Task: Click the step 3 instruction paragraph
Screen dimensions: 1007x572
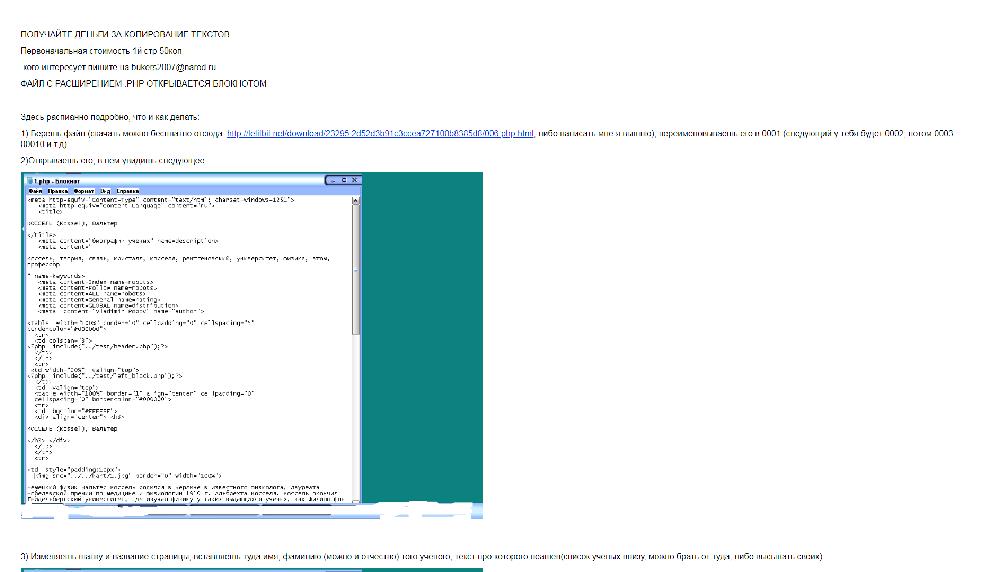Action: coord(420,556)
